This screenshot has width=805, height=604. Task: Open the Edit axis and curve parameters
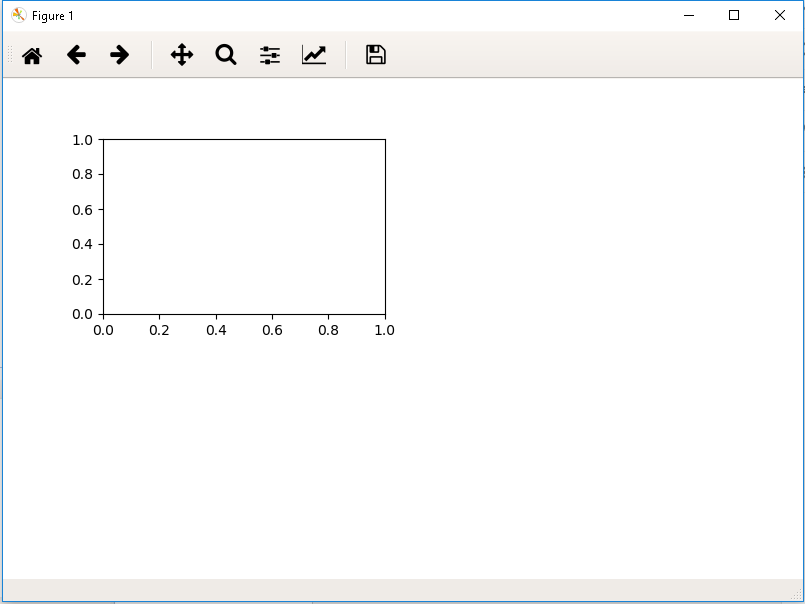coord(314,55)
